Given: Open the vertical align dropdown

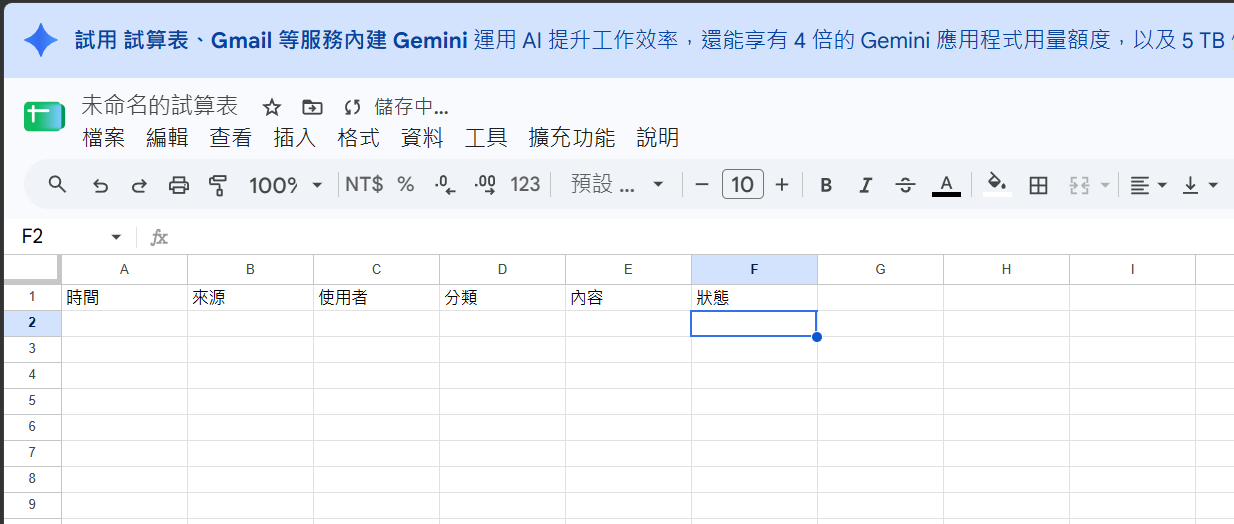Looking at the screenshot, I should click(x=1200, y=185).
